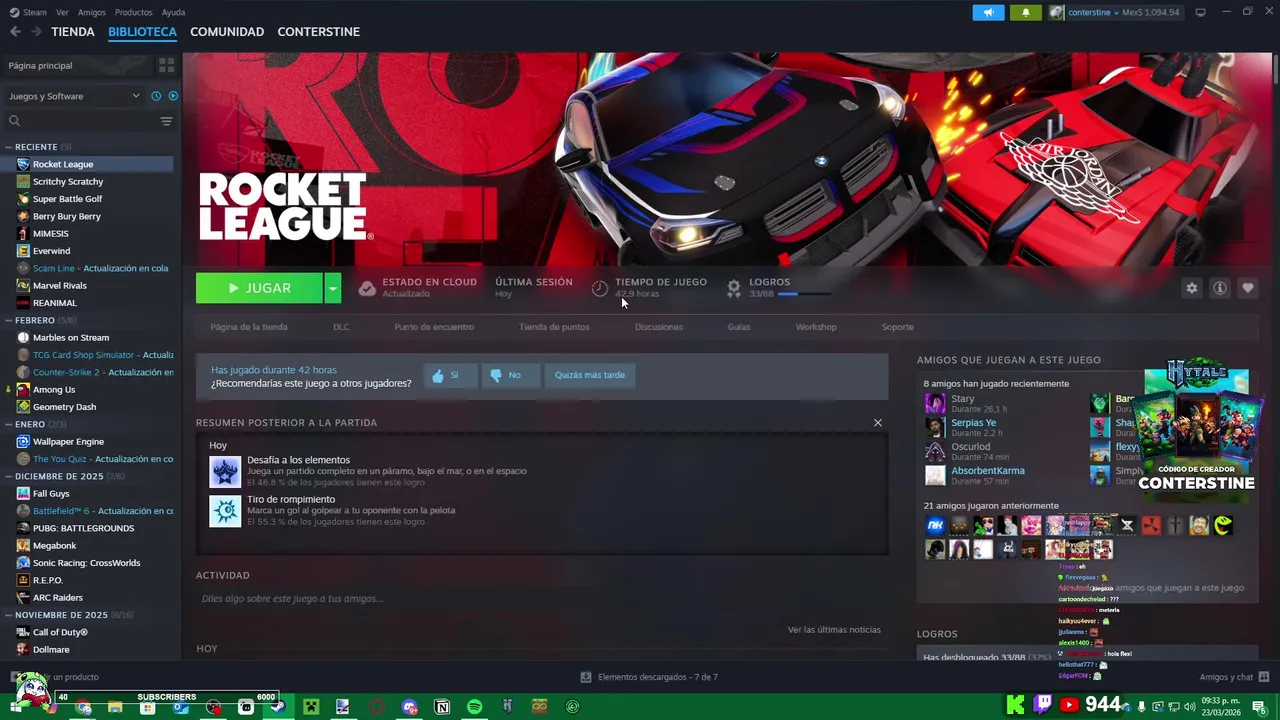
Task: Switch to Big Picture mode icon
Action: coord(1200,12)
